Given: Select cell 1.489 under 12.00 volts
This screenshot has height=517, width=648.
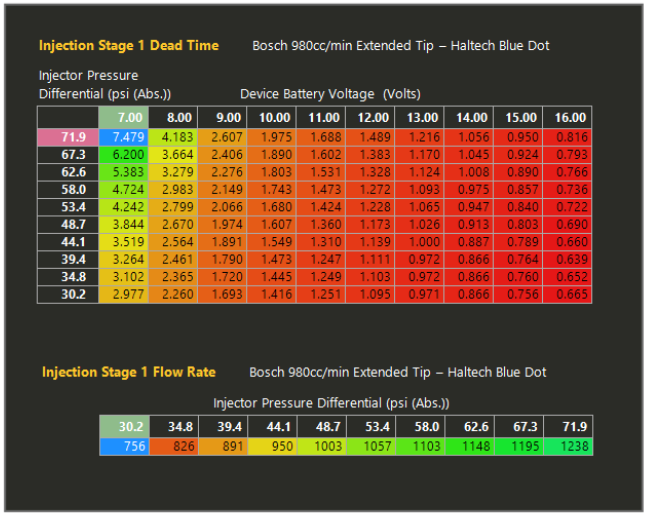Looking at the screenshot, I should 370,137.
